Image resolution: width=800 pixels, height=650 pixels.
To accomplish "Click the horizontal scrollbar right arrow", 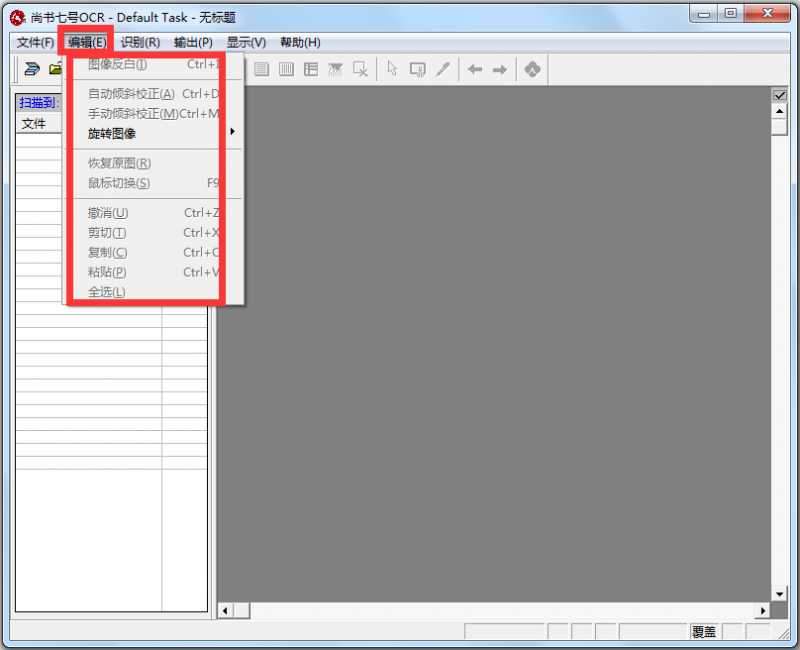I will pos(763,610).
